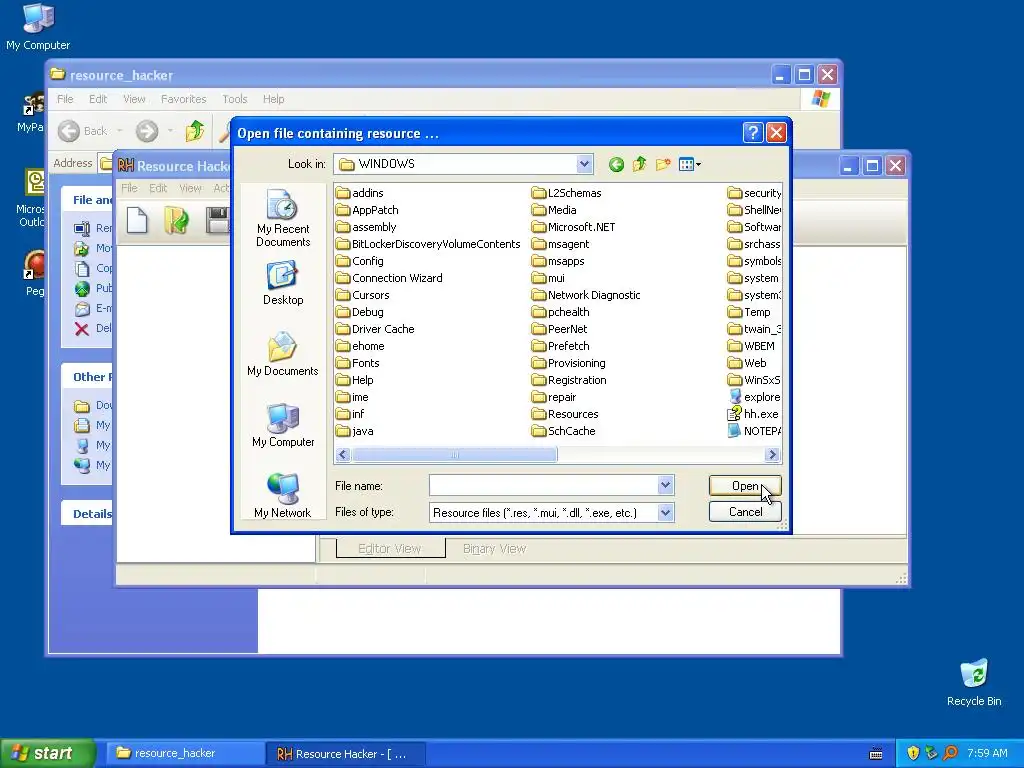The height and width of the screenshot is (768, 1024).
Task: Select the Cursors folder
Action: click(x=362, y=295)
